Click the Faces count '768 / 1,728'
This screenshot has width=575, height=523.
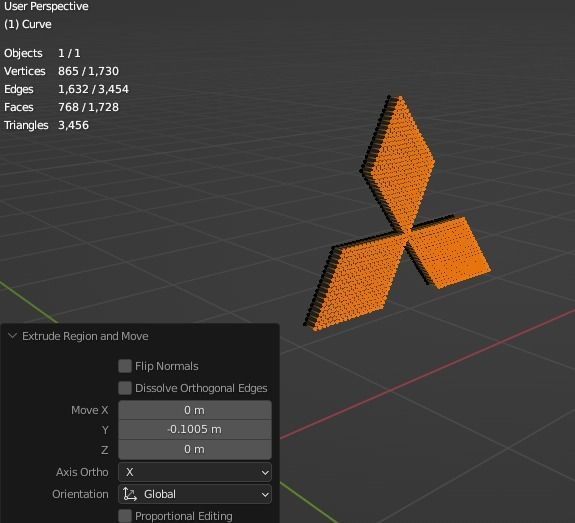pyautogui.click(x=88, y=107)
